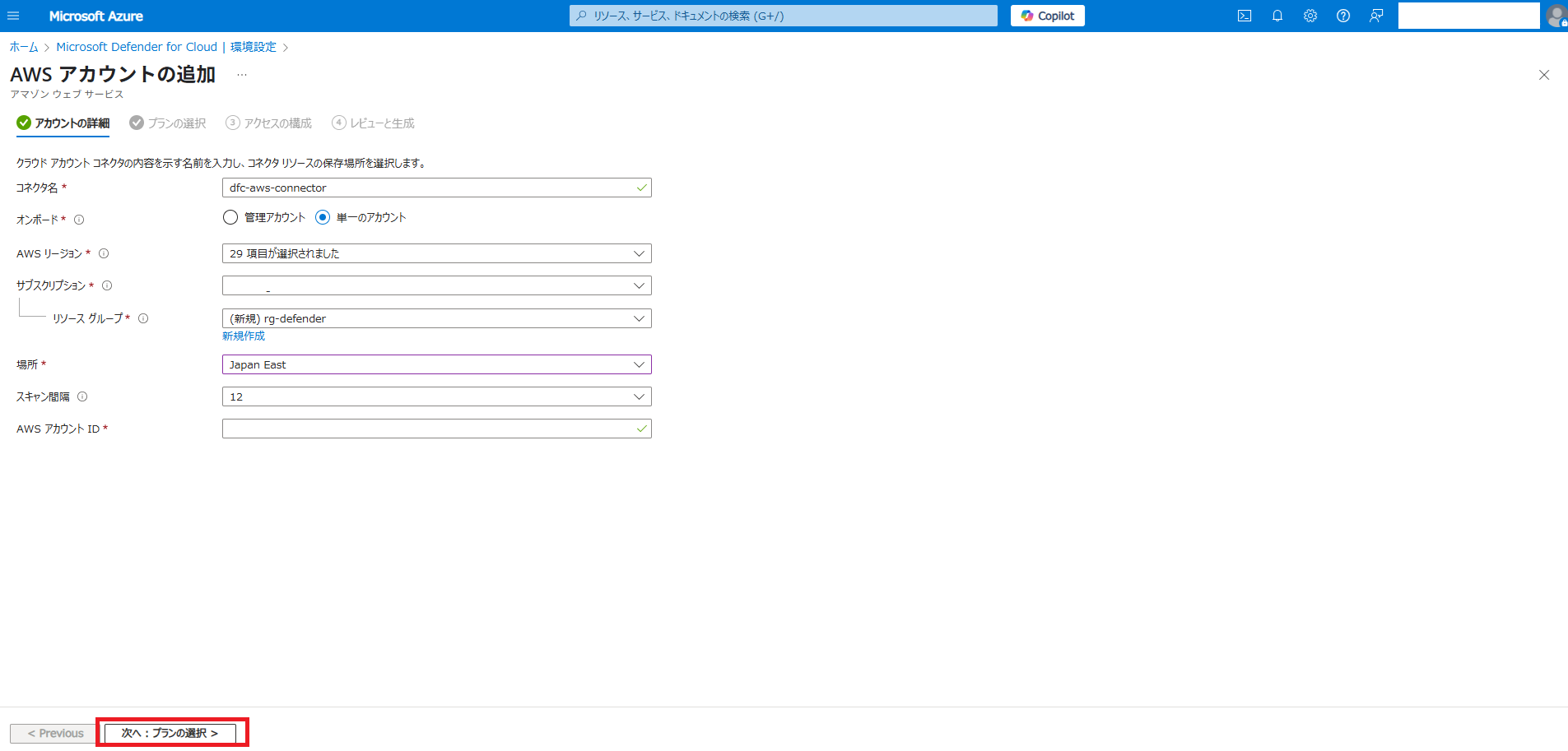Image resolution: width=1568 pixels, height=751 pixels.
Task: Switch to the アクセスの構成 tab
Action: 269,123
